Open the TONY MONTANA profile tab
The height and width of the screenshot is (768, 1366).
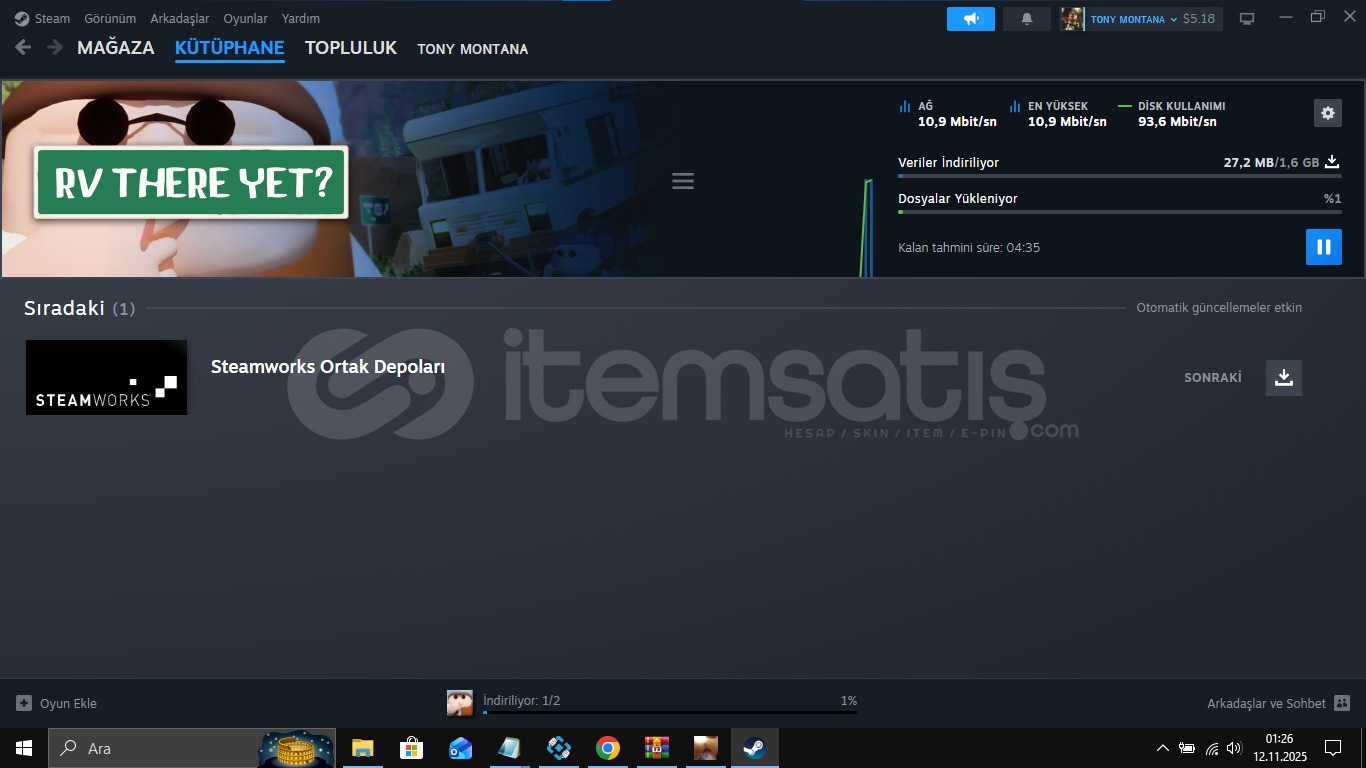[x=473, y=49]
